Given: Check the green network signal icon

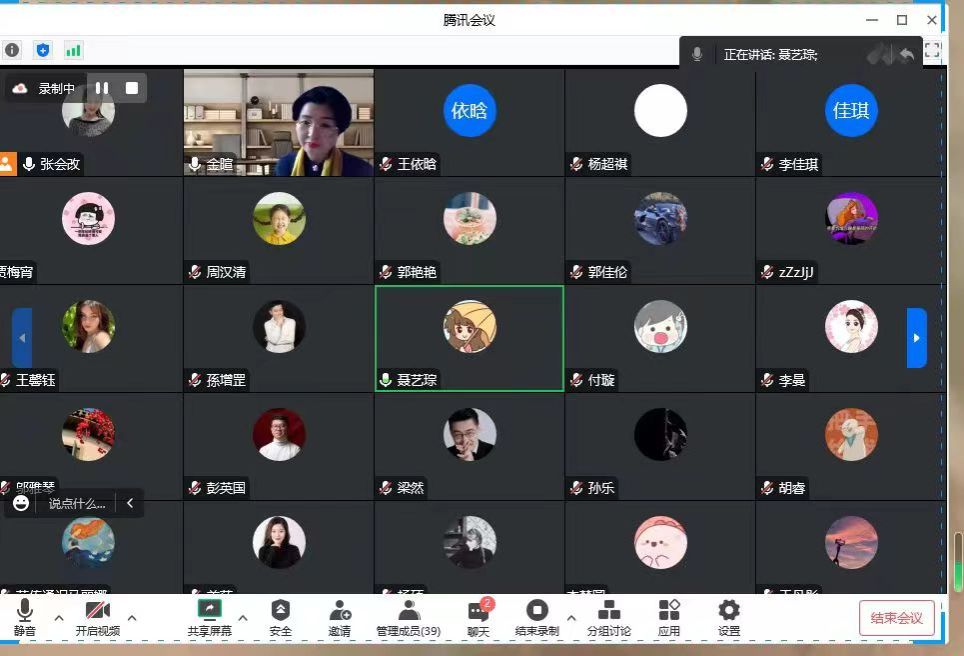Looking at the screenshot, I should click(73, 50).
